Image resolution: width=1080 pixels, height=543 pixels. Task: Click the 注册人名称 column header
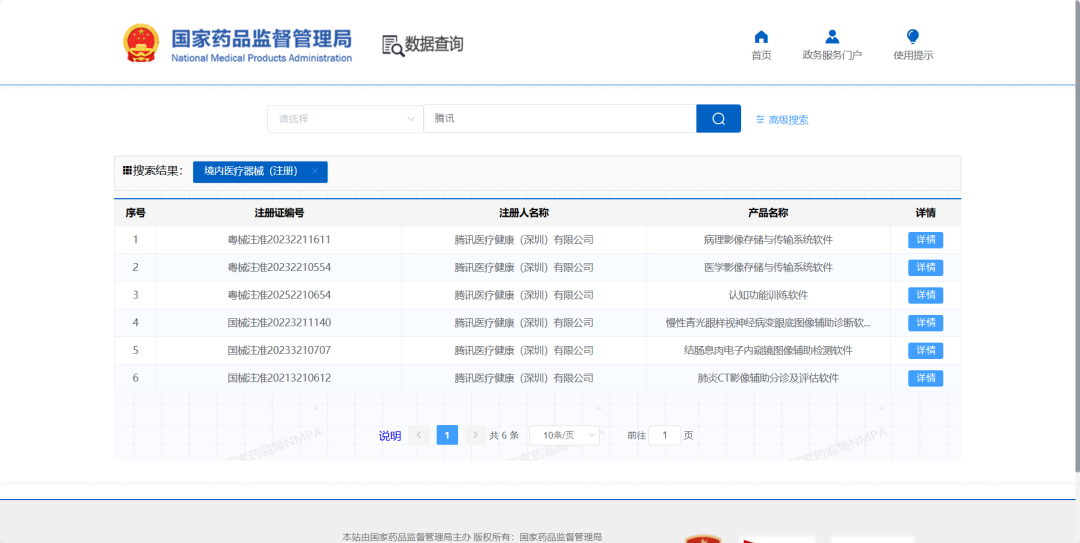(523, 213)
